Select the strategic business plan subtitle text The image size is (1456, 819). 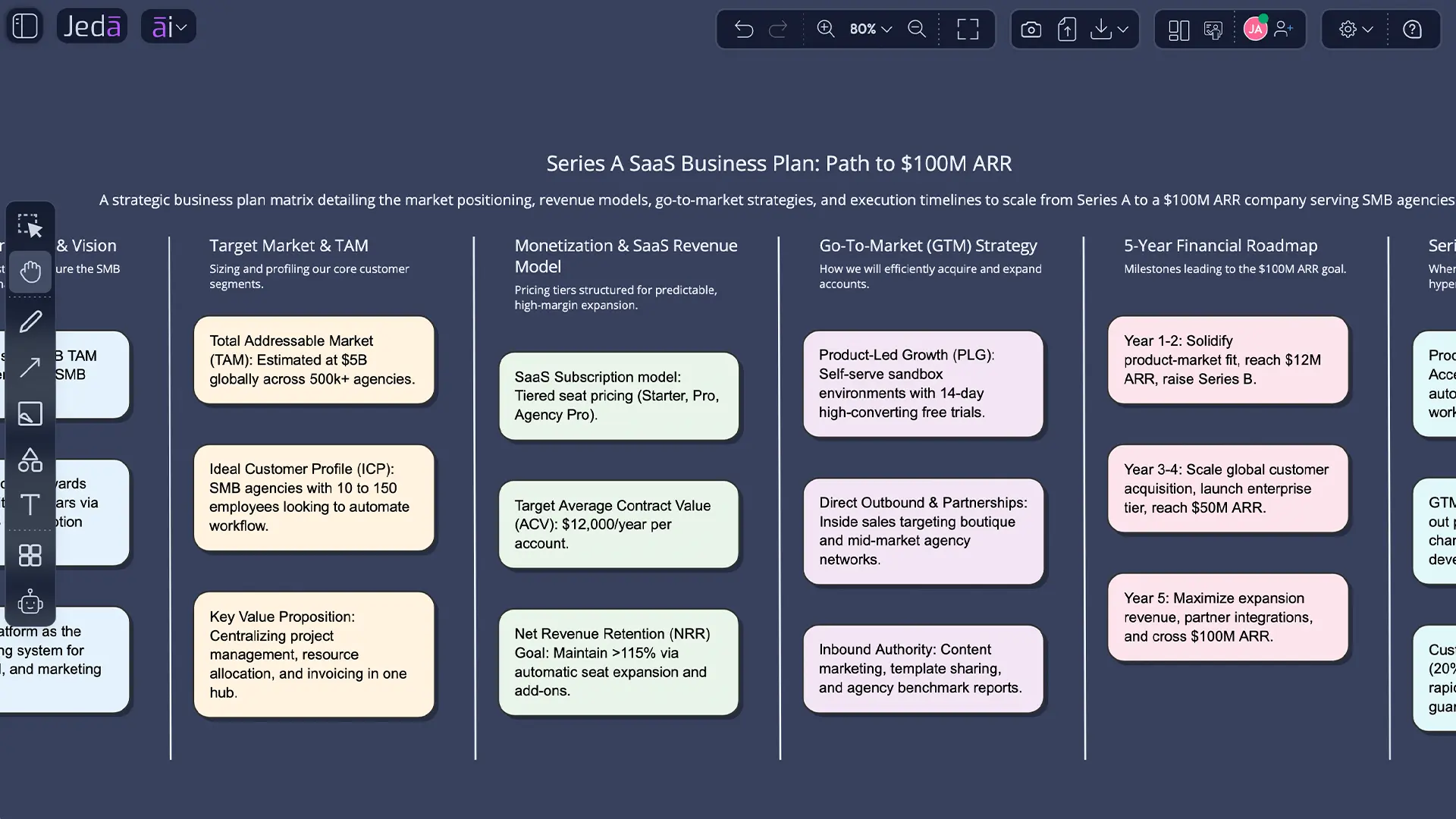(x=777, y=200)
